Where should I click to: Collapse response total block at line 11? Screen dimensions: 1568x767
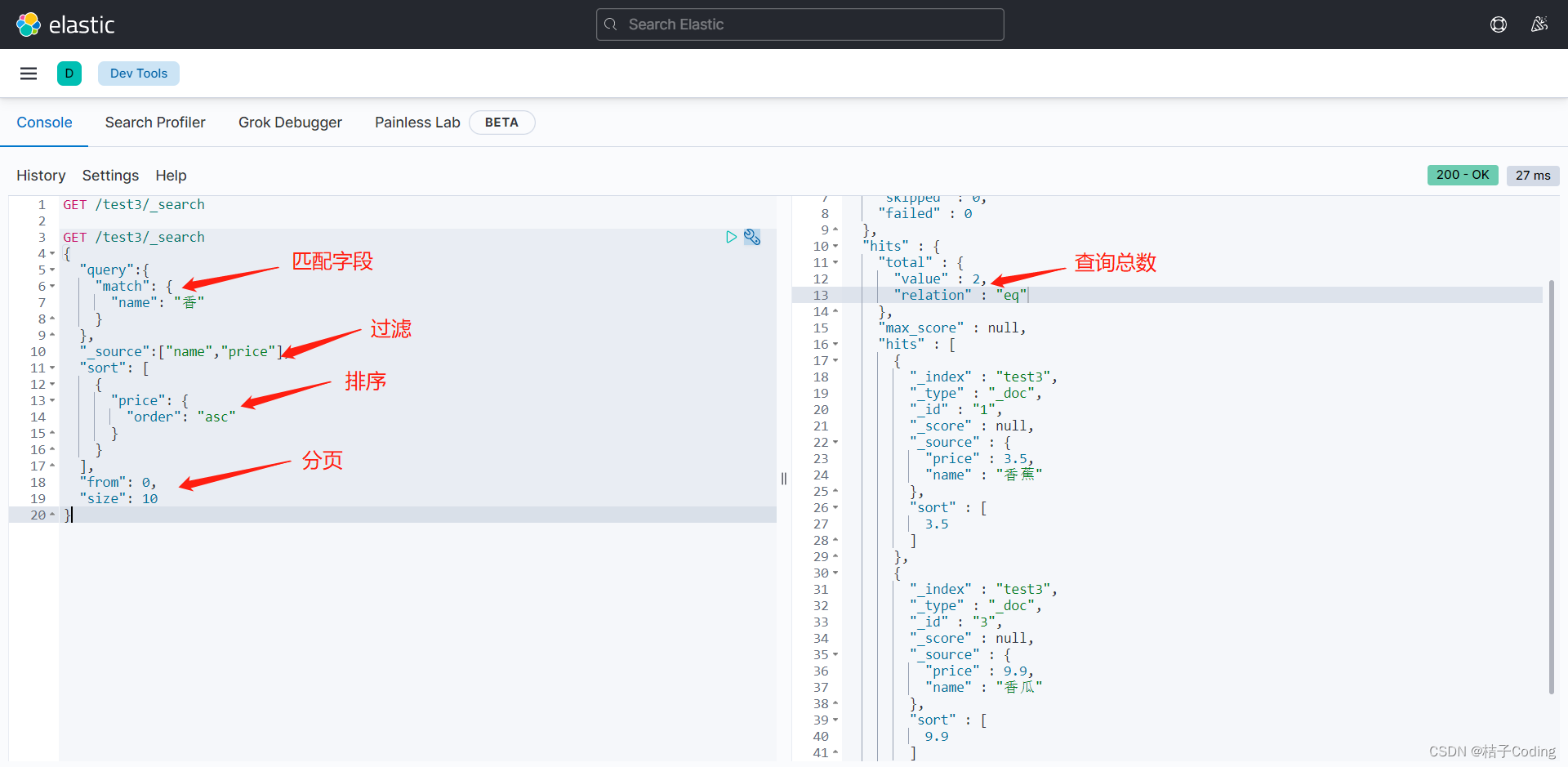[x=835, y=263]
